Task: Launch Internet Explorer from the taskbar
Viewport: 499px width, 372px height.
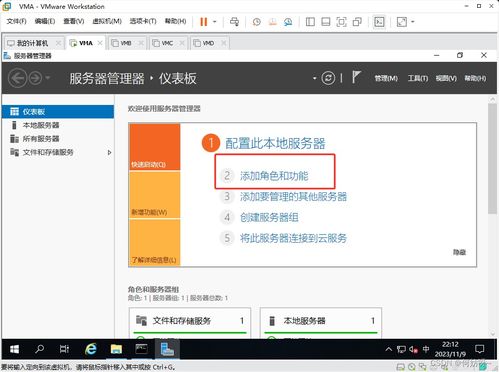Action: 90,349
